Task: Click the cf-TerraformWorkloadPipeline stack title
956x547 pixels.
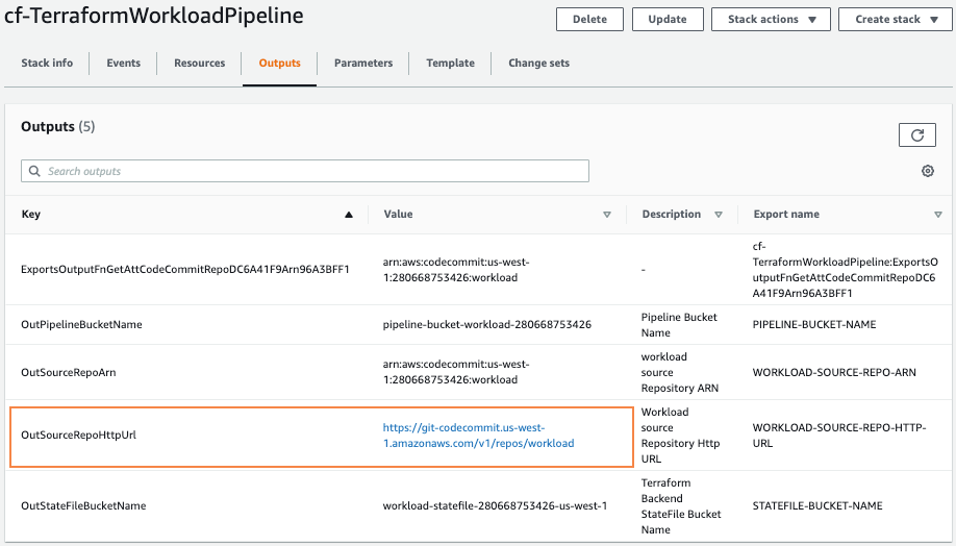Action: [x=154, y=16]
